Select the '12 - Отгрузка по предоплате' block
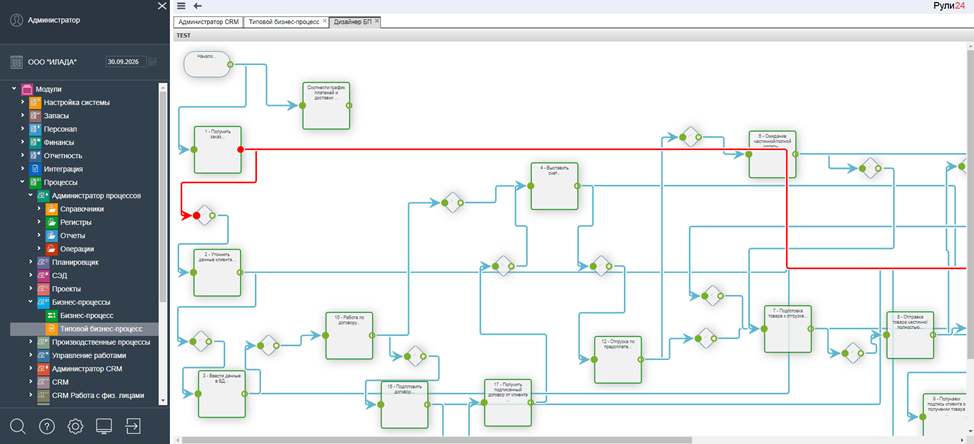Viewport: 974px width, 444px height. pos(618,360)
